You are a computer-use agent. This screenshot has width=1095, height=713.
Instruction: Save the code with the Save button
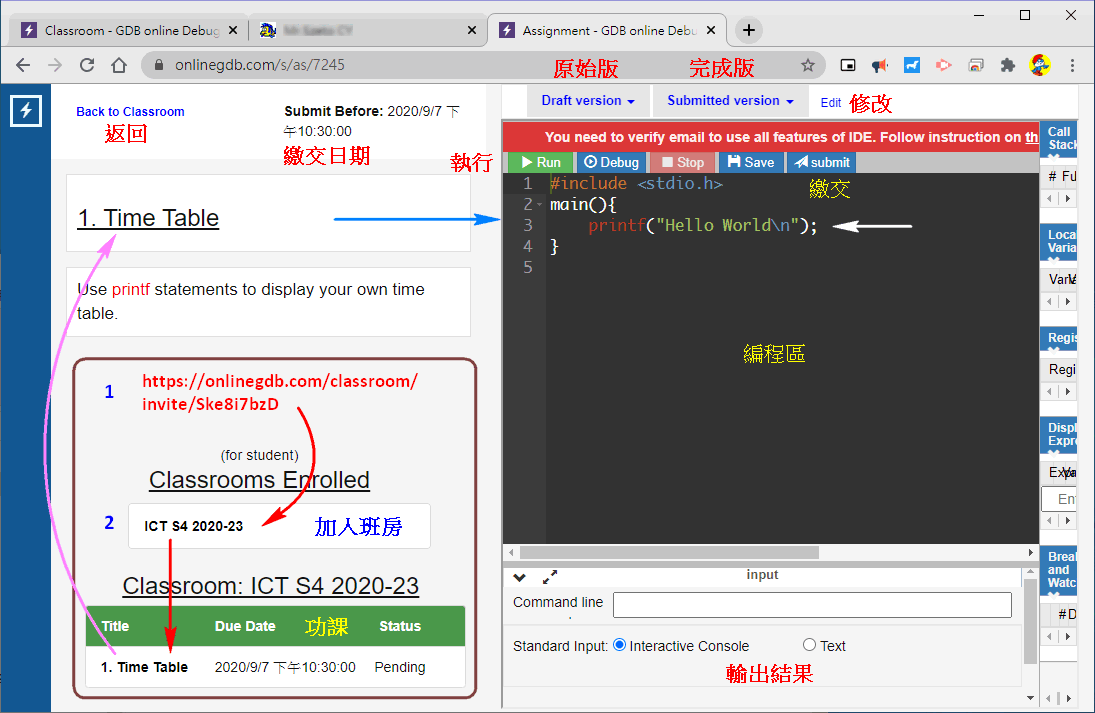pos(750,162)
